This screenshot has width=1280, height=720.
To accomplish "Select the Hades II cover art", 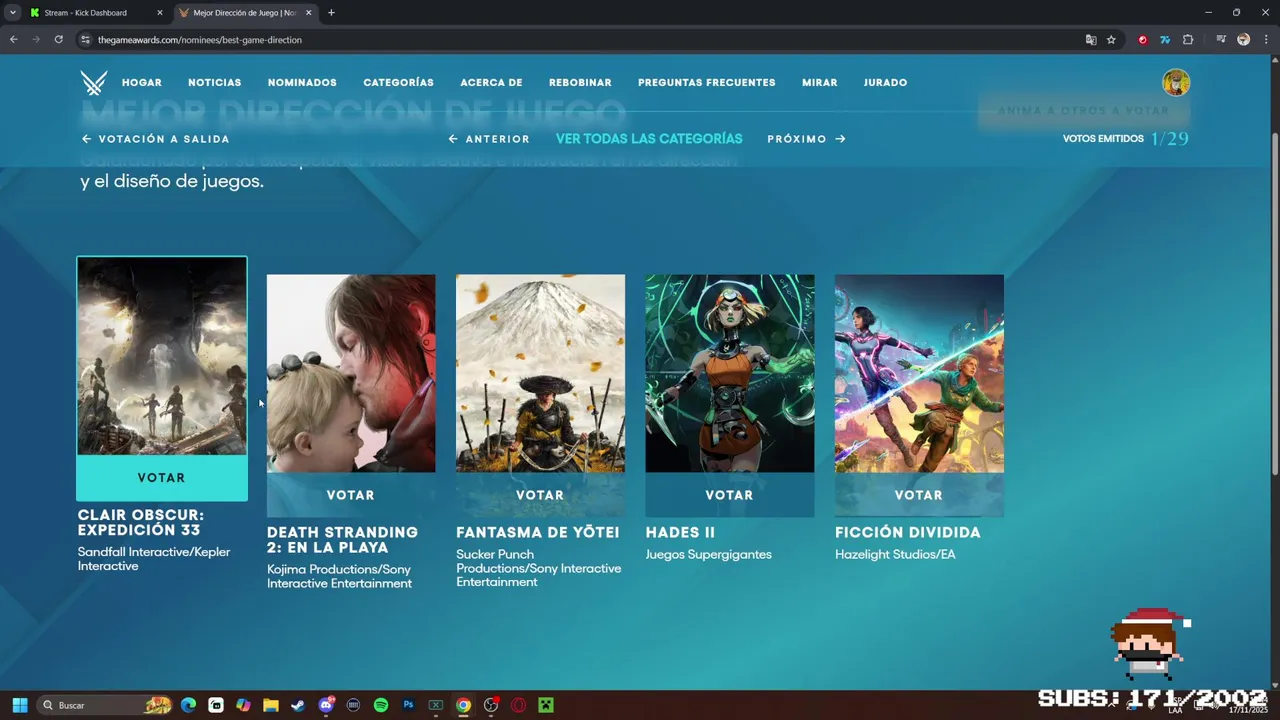I will click(x=730, y=373).
